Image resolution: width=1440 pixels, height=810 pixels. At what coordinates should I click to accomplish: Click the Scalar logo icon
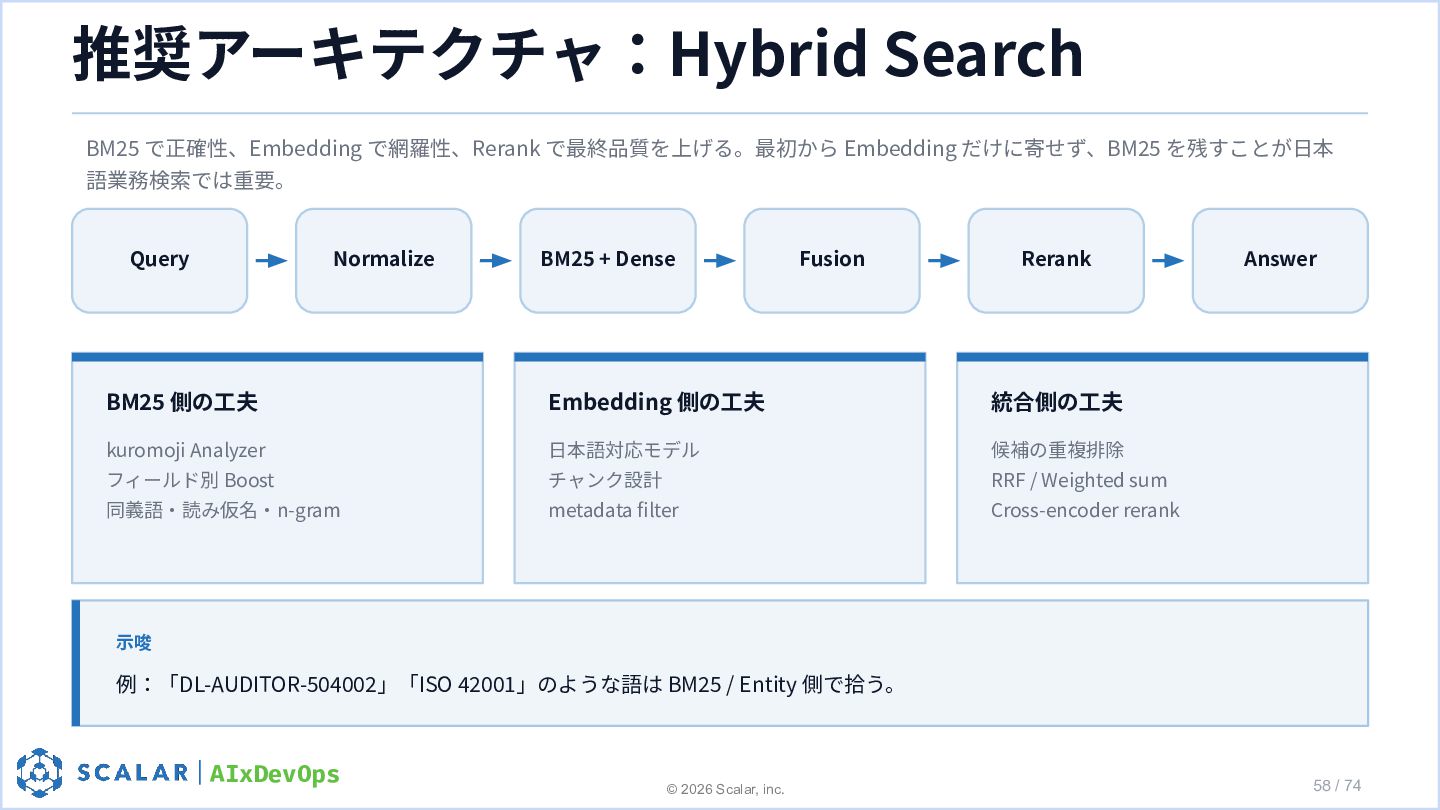[40, 772]
